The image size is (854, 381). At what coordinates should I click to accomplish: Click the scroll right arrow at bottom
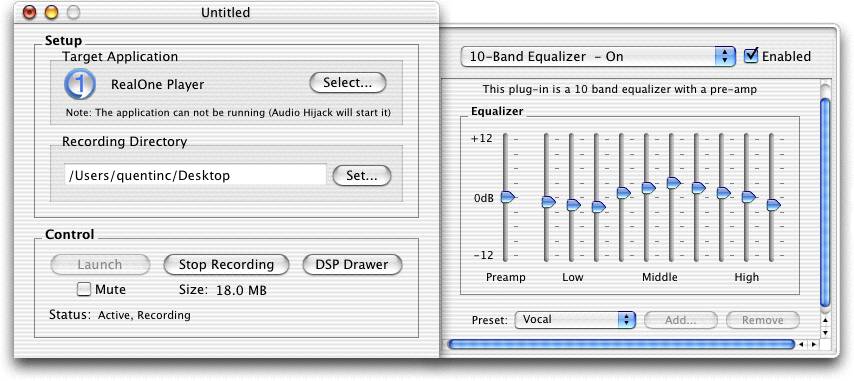tap(814, 345)
